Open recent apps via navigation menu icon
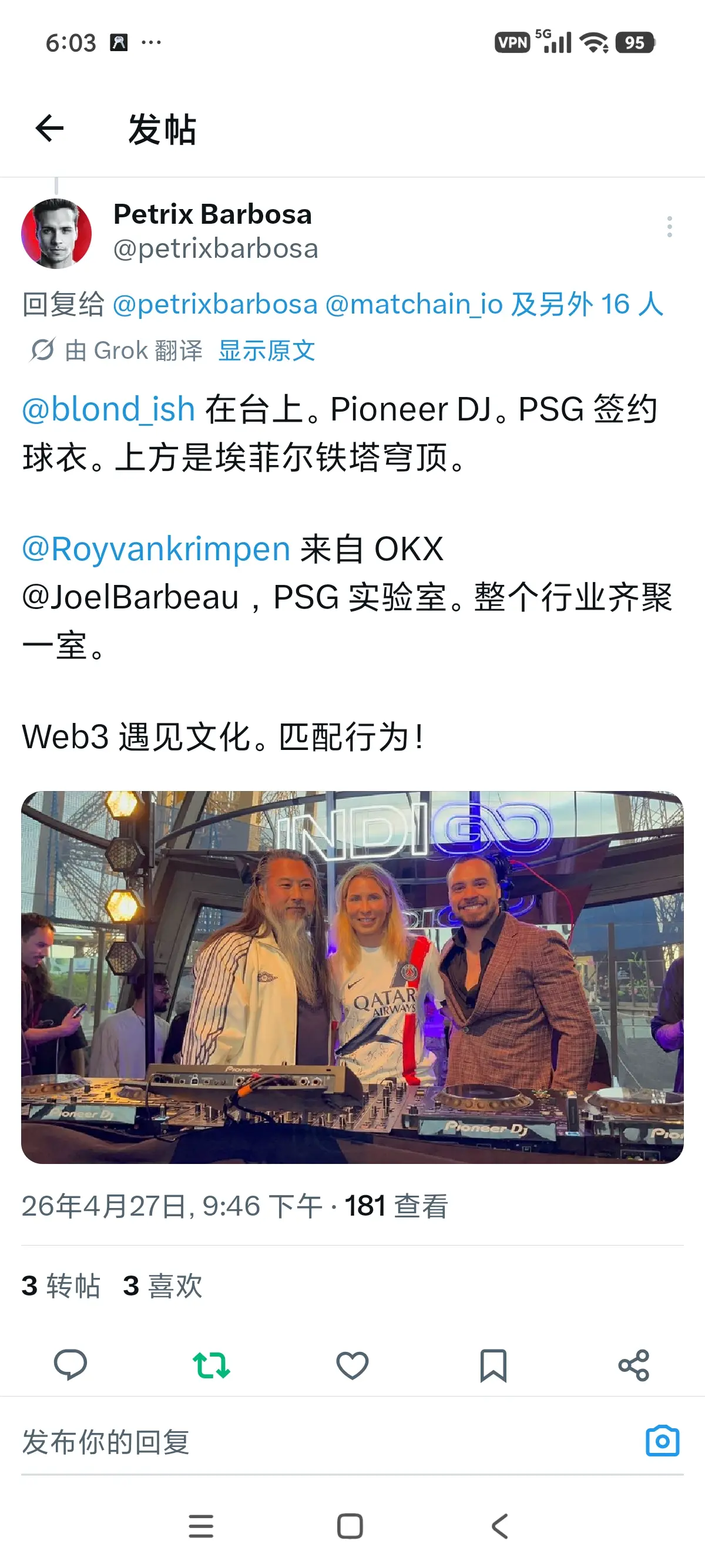The width and height of the screenshot is (705, 1568). [201, 1526]
